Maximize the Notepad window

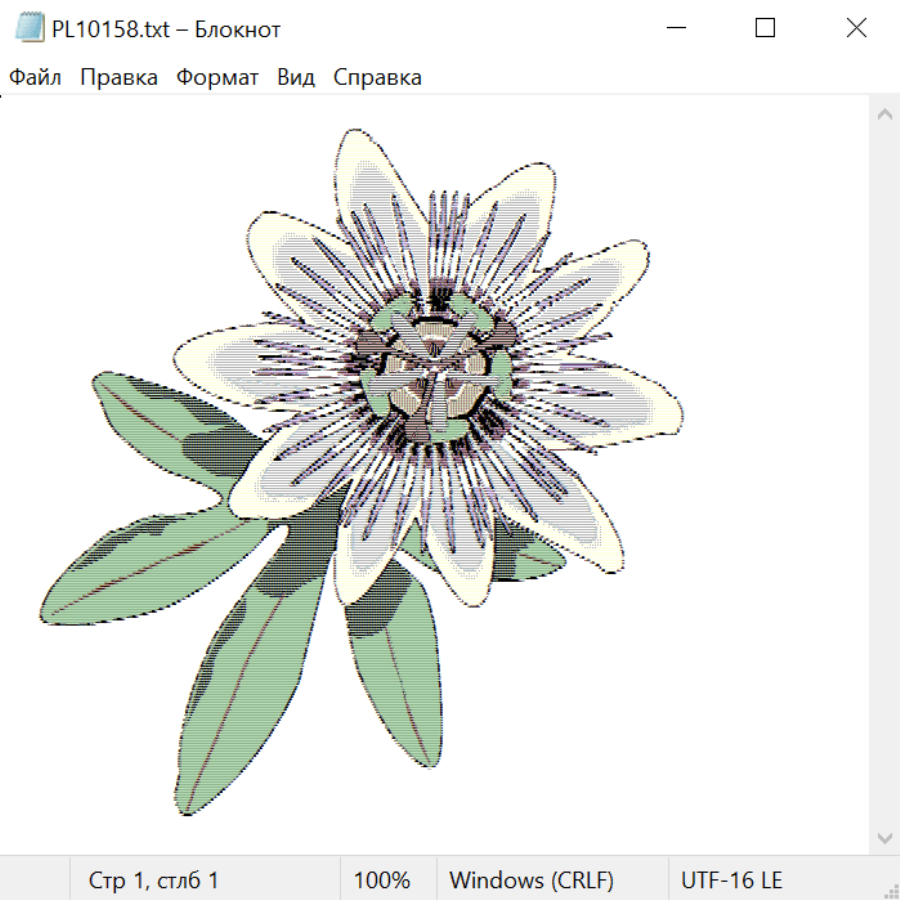click(765, 29)
